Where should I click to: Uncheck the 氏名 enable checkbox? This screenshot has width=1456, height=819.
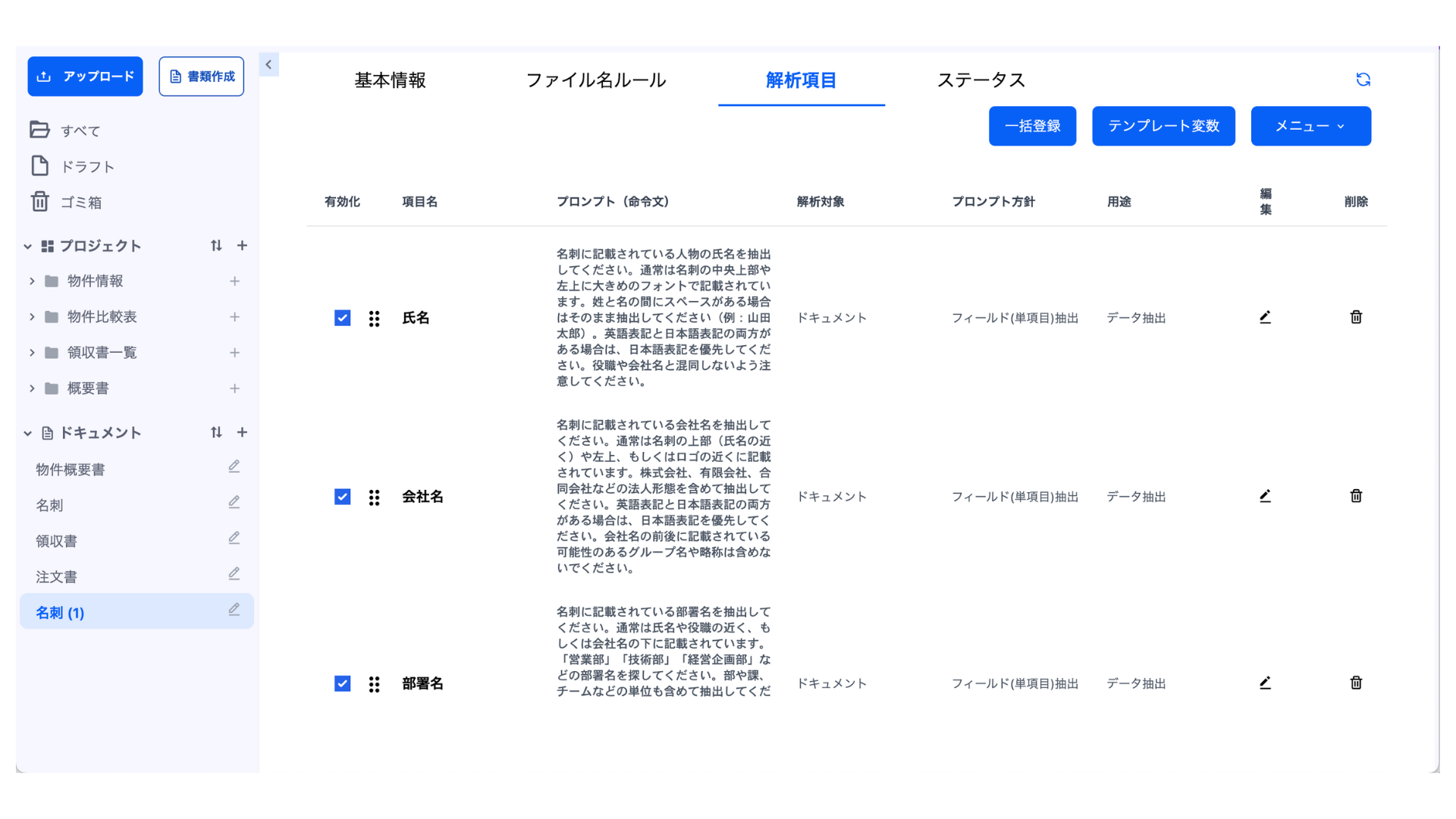tap(342, 318)
